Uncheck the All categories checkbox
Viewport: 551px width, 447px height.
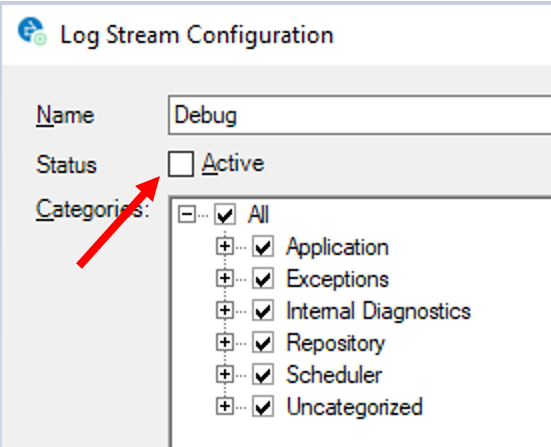pos(225,214)
